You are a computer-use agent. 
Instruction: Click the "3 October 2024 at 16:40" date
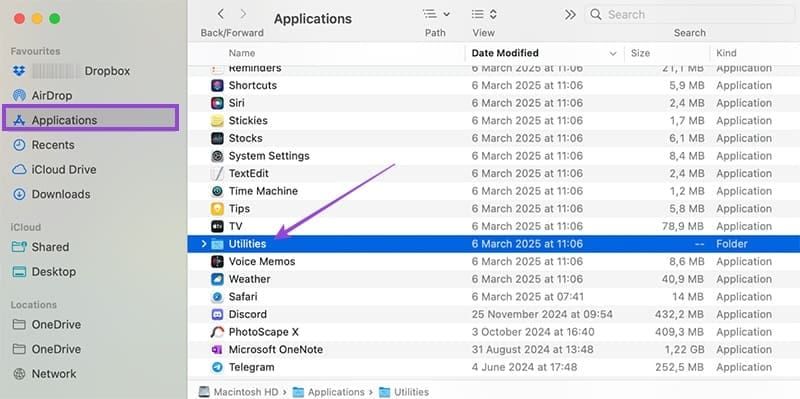[533, 332]
